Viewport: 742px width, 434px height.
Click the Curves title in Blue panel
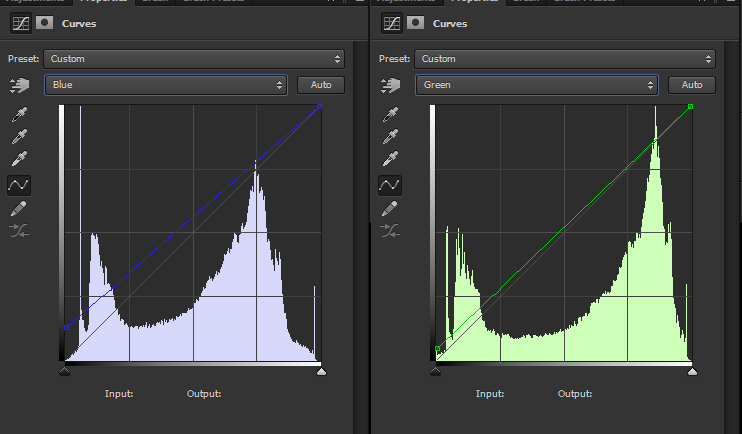(79, 24)
